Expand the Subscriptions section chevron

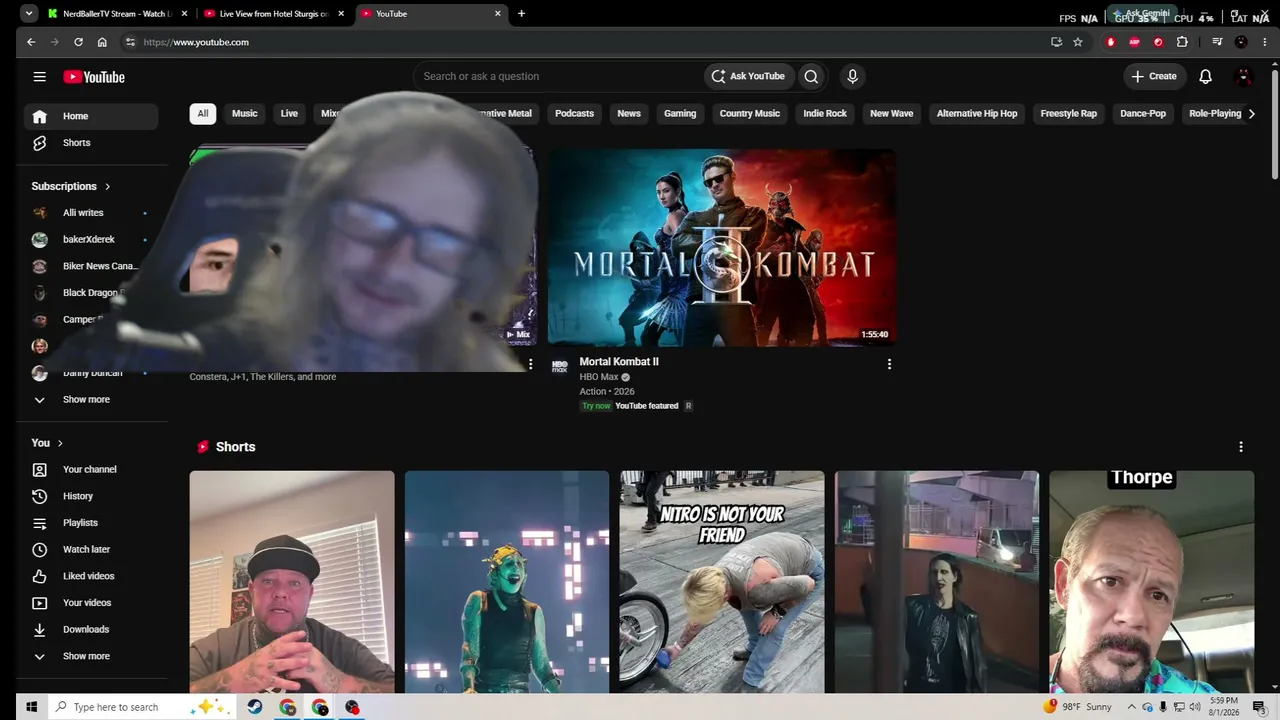pyautogui.click(x=107, y=186)
